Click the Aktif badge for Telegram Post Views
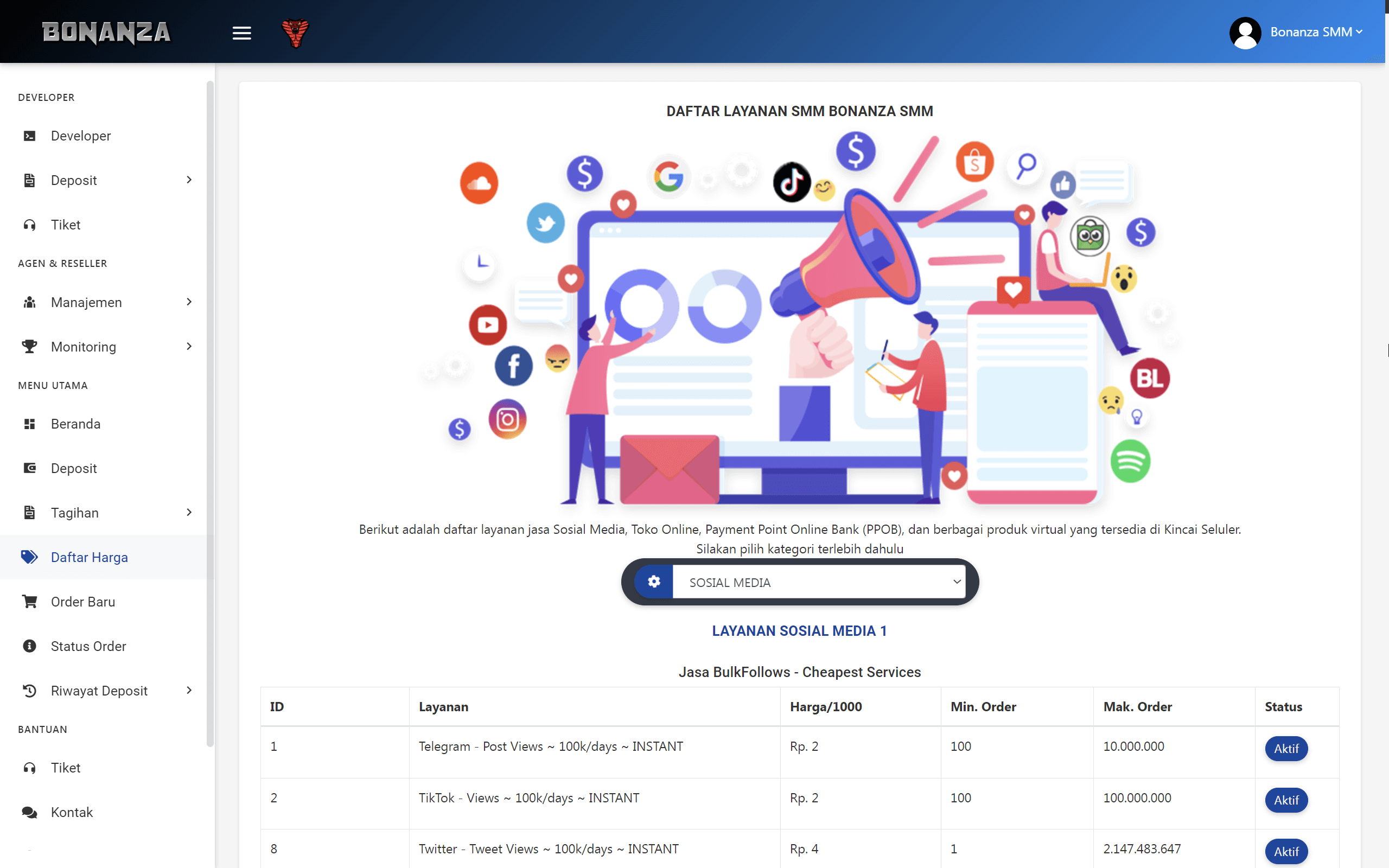1389x868 pixels. [x=1286, y=749]
